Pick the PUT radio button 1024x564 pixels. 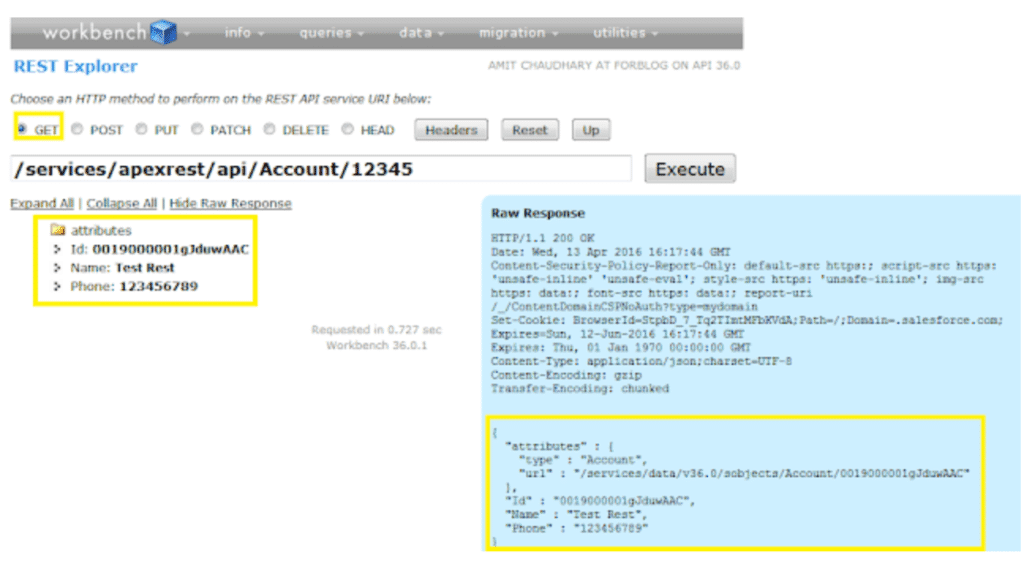[141, 129]
